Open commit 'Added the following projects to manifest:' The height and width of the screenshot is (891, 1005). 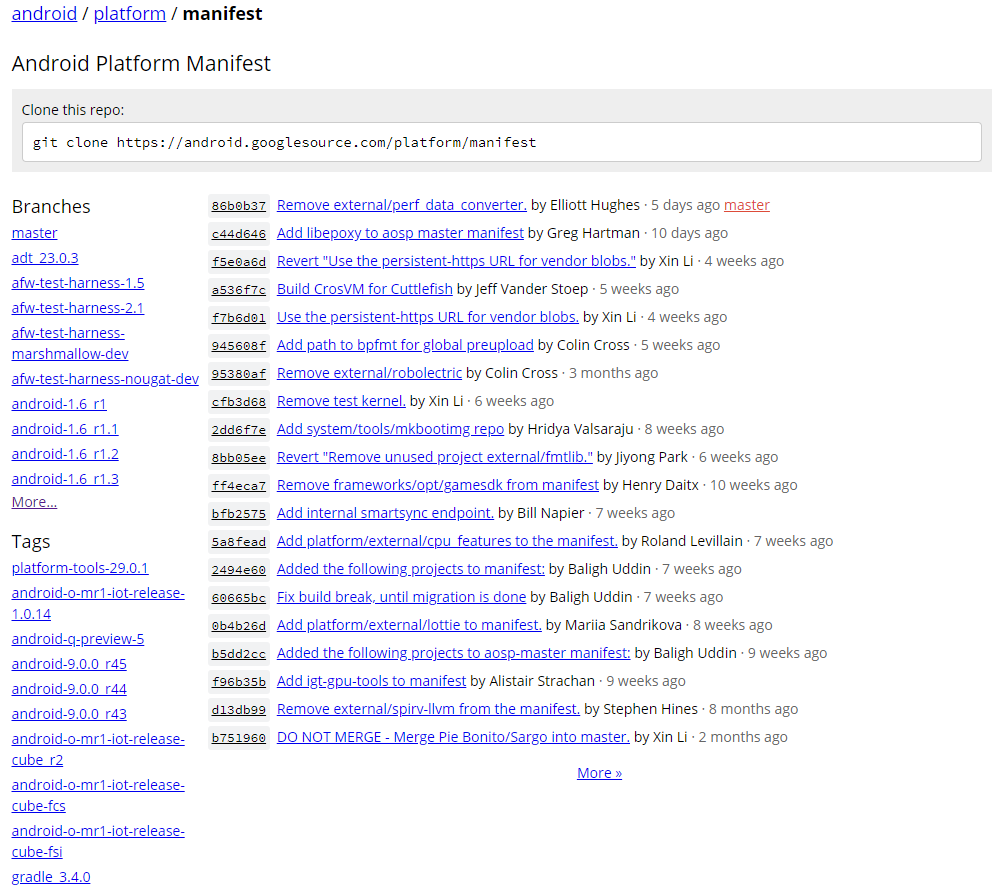pos(411,569)
